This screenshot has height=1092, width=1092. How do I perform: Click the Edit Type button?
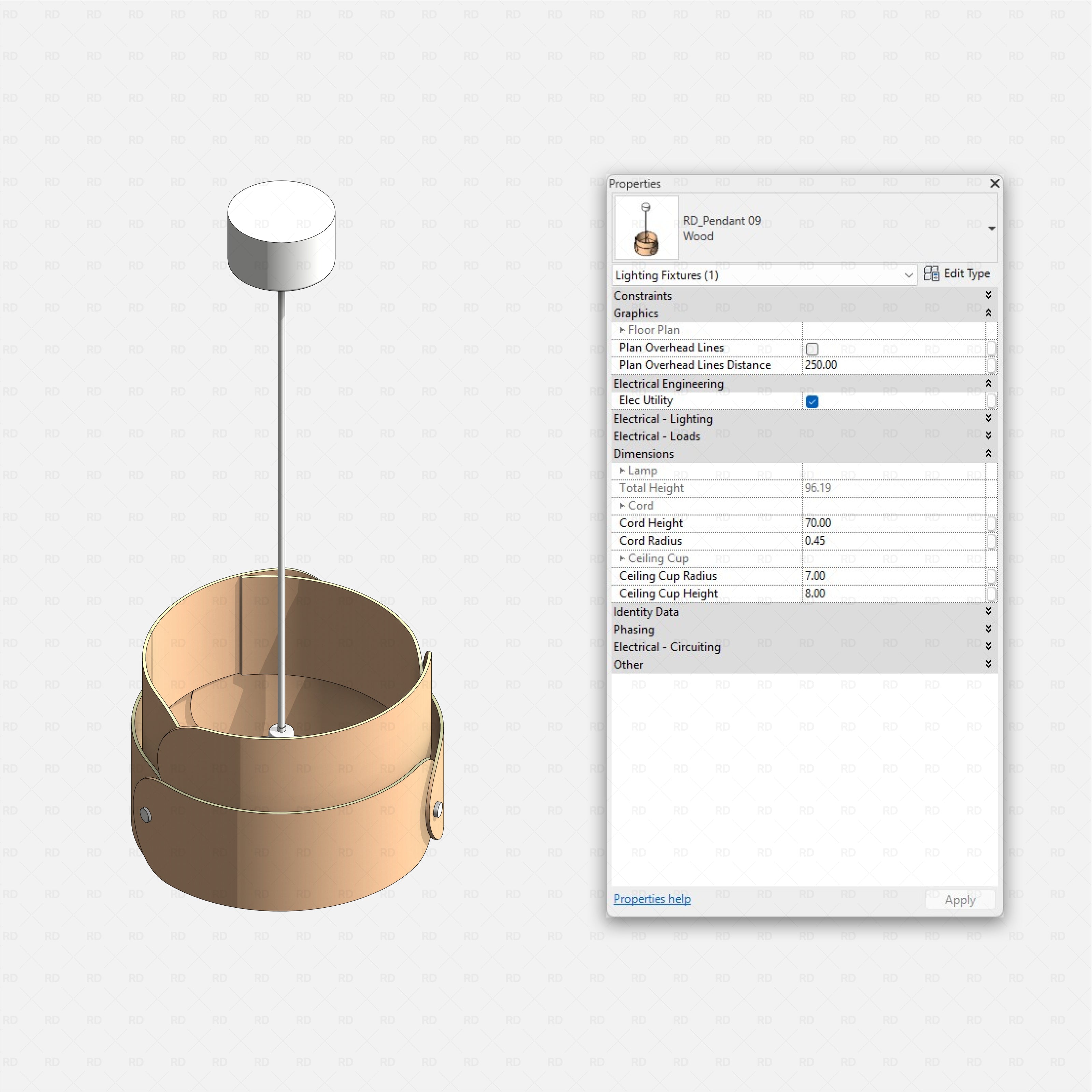pos(957,274)
